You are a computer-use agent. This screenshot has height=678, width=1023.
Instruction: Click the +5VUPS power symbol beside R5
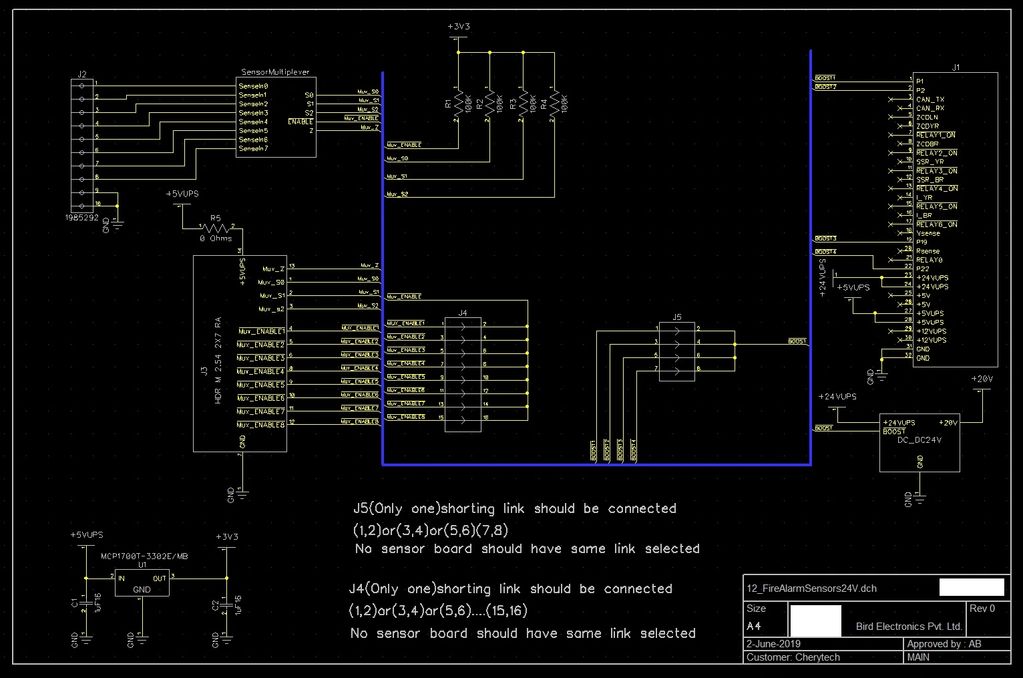182,198
